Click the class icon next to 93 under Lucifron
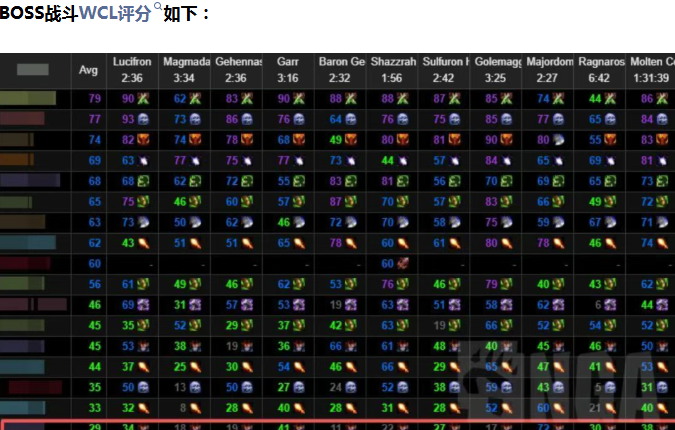675x430 pixels. point(143,119)
